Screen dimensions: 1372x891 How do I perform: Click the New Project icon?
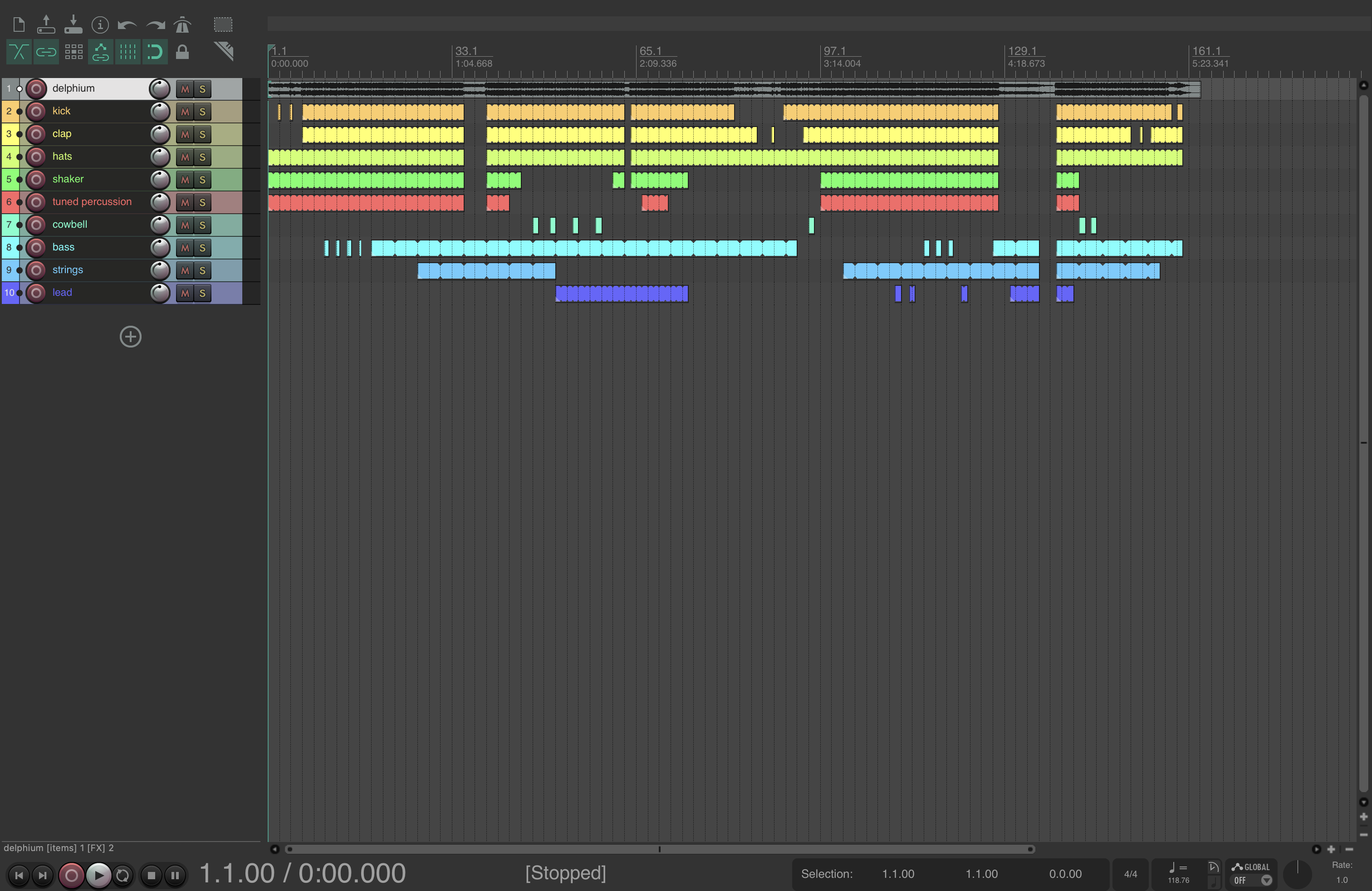pyautogui.click(x=19, y=25)
